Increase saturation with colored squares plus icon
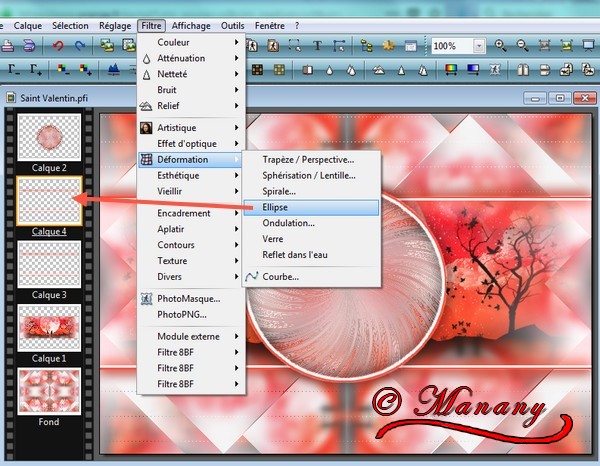The height and width of the screenshot is (466, 600). [85, 70]
